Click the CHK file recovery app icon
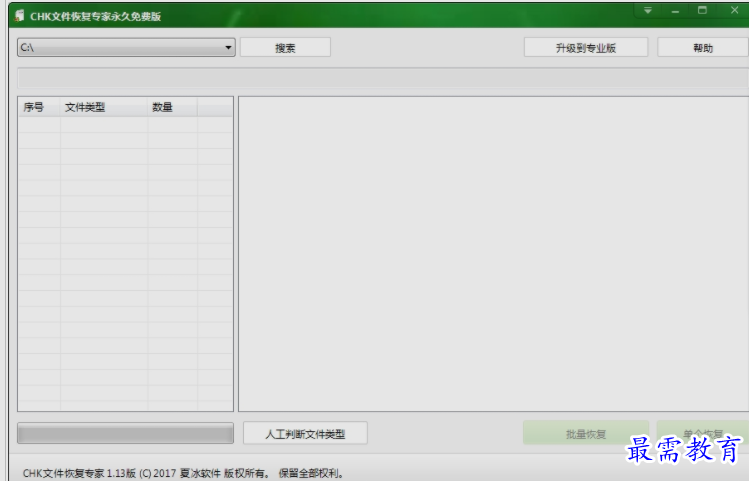 pyautogui.click(x=20, y=16)
